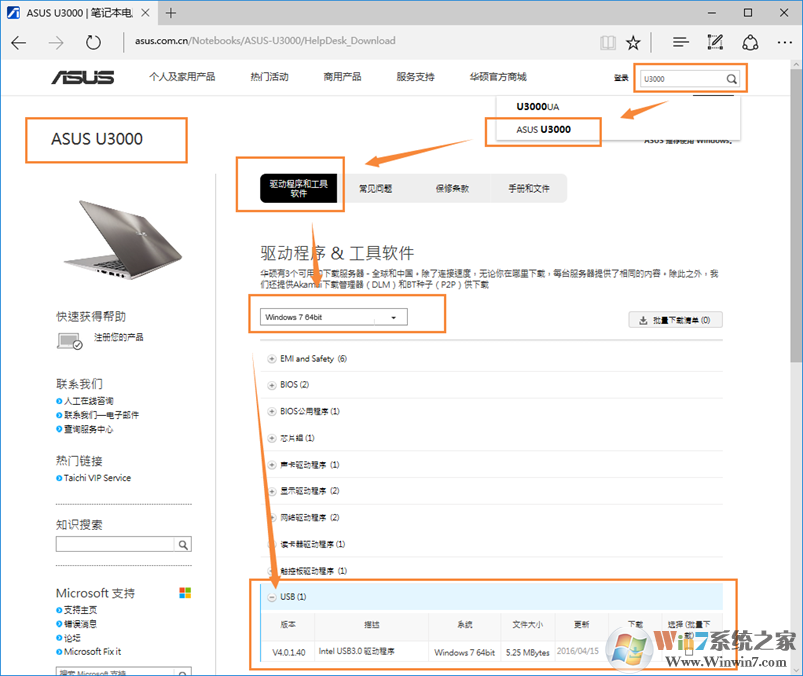This screenshot has height=676, width=803.
Task: Click the search magnifier in ASUS header
Action: (732, 78)
